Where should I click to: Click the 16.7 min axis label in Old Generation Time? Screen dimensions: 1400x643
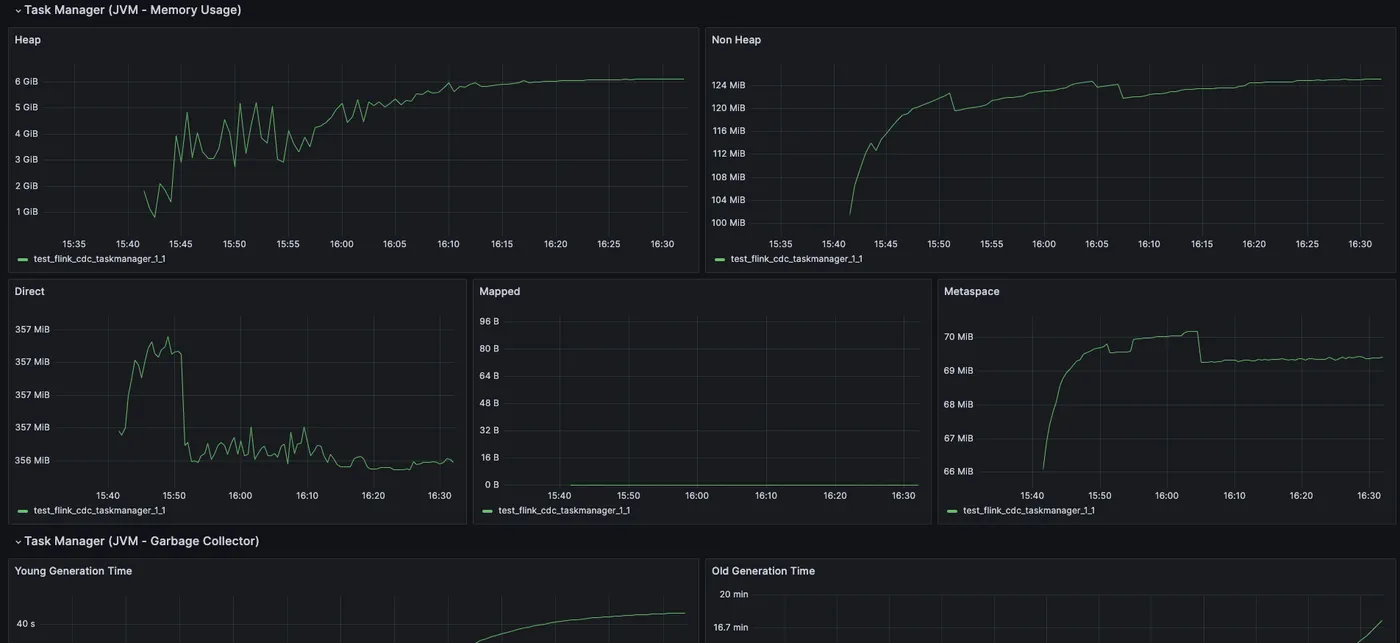[x=730, y=628]
